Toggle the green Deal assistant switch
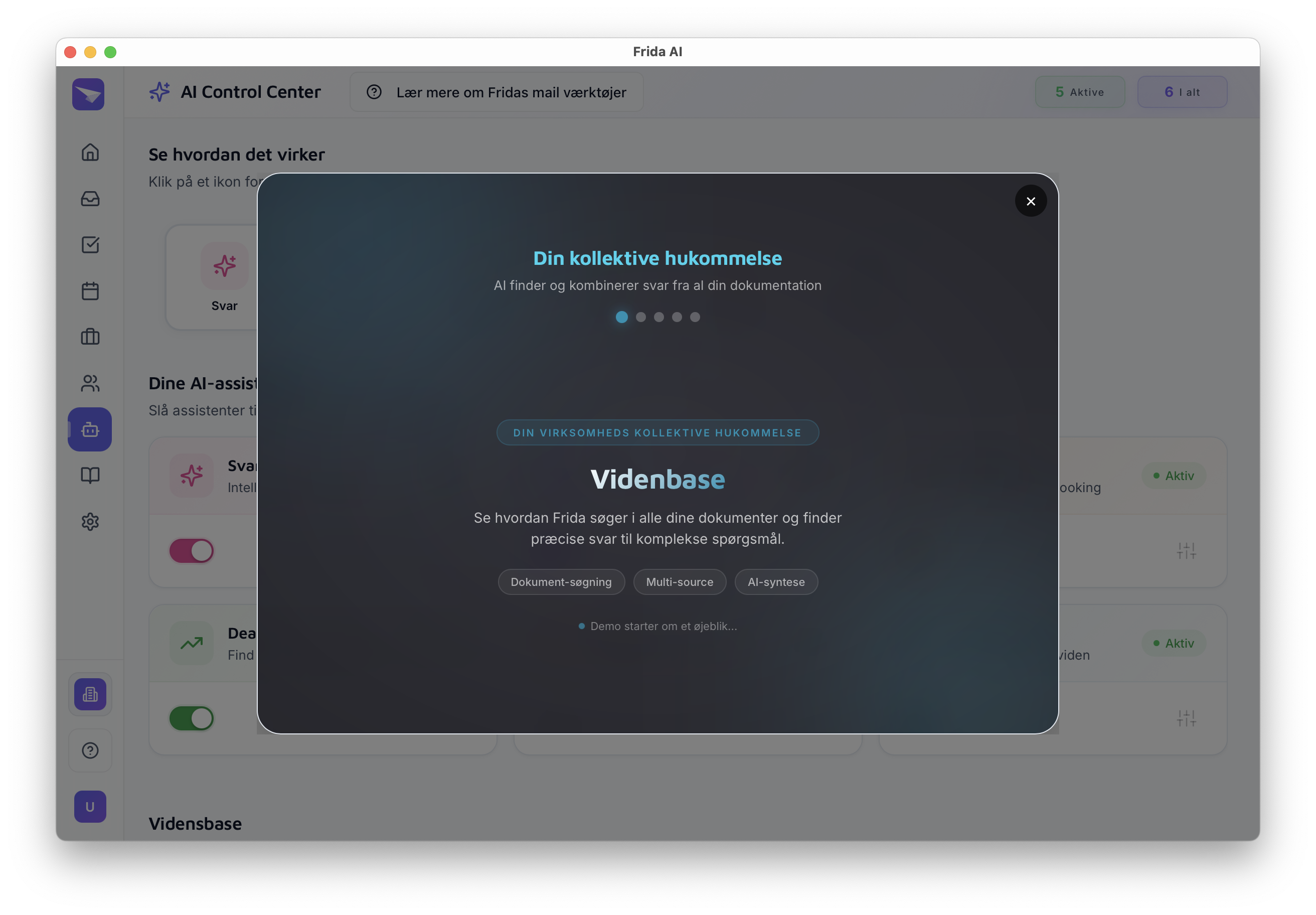Image resolution: width=1316 pixels, height=915 pixels. 192,718
